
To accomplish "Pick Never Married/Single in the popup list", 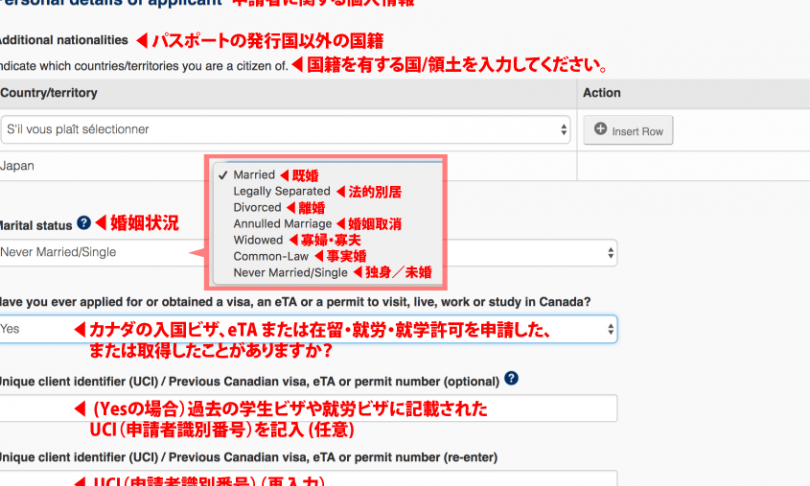I will [x=290, y=272].
